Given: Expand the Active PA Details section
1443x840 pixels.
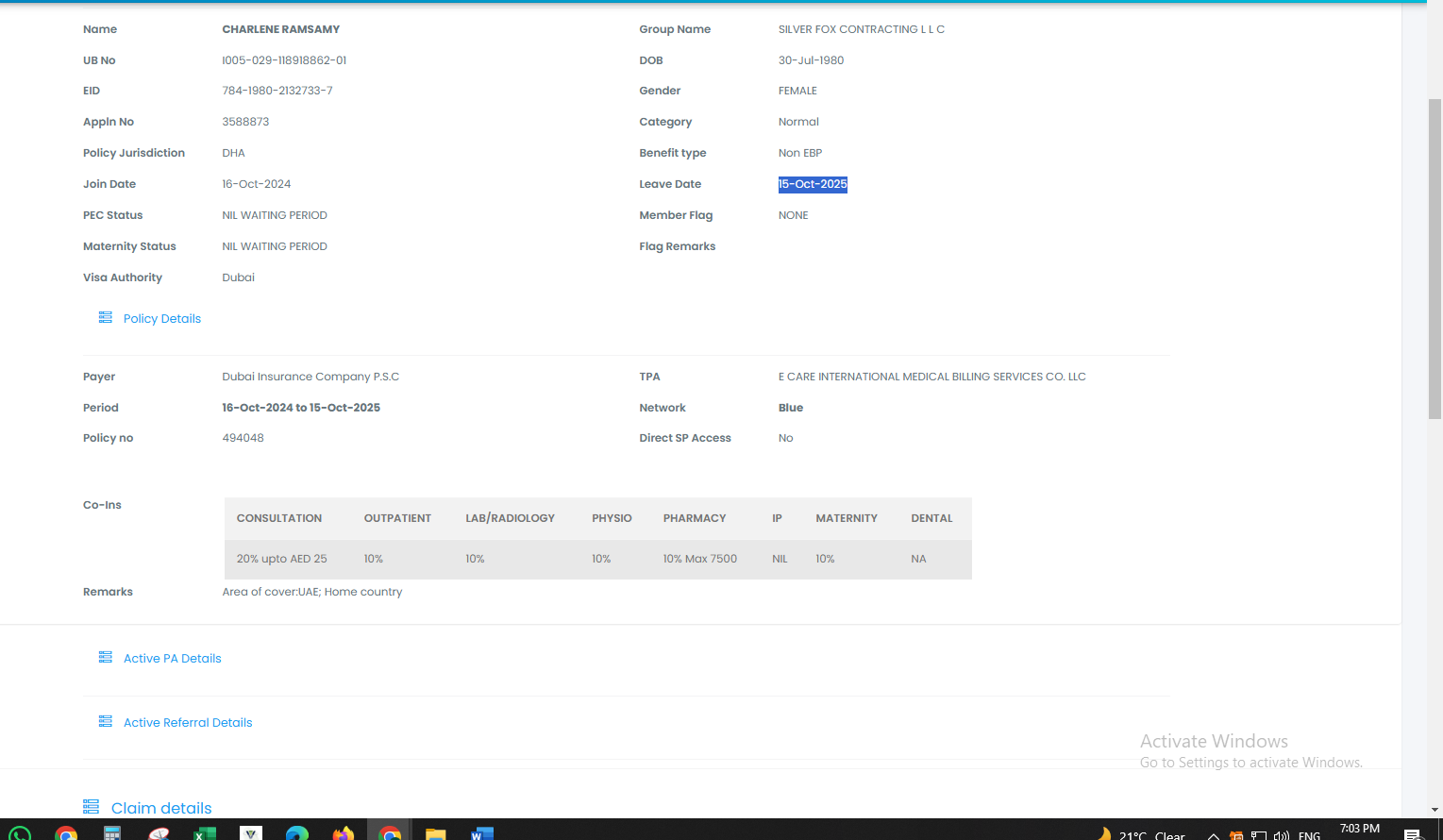Looking at the screenshot, I should tap(173, 659).
